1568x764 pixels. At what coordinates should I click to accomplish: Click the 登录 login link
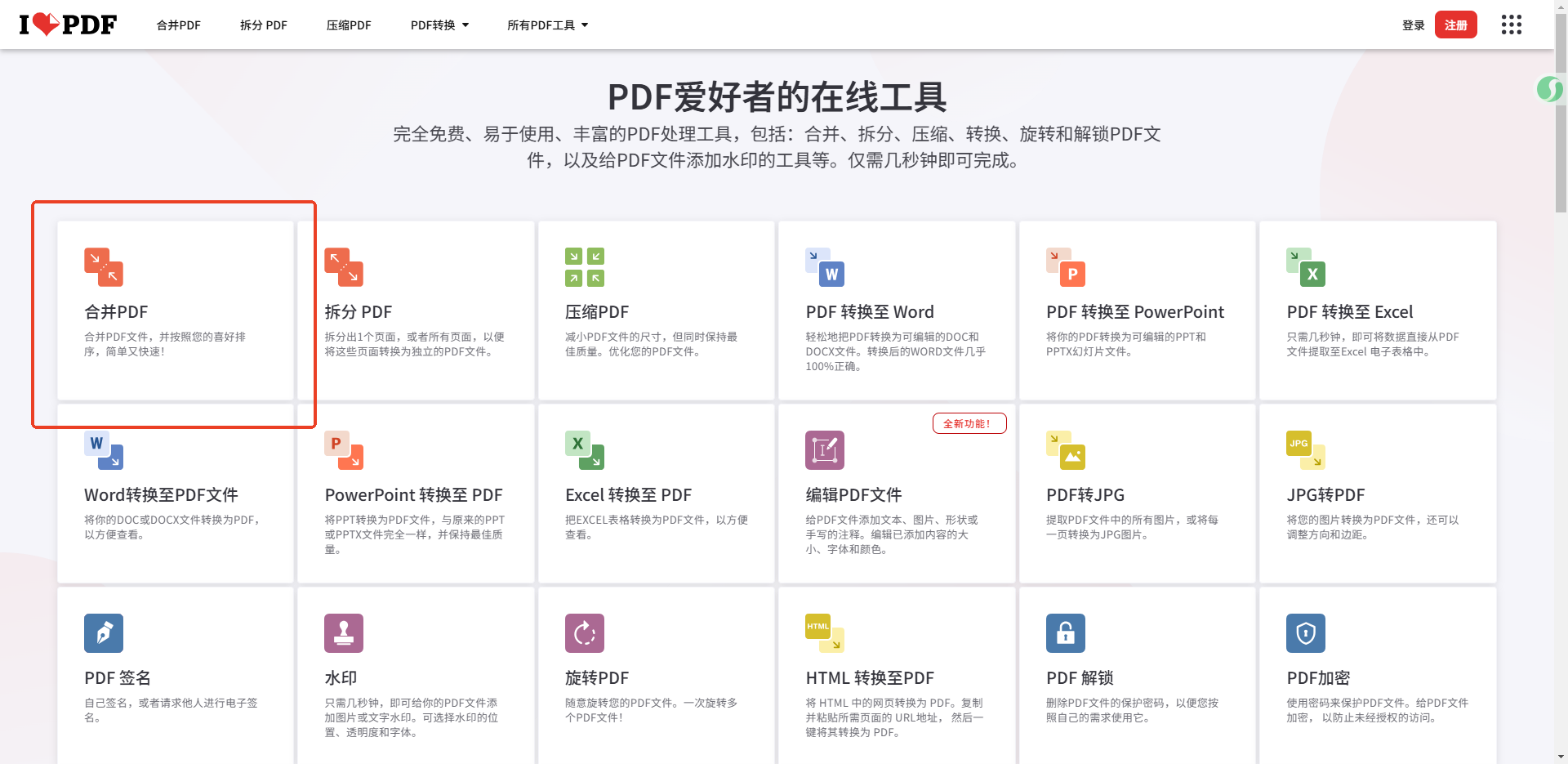(x=1414, y=25)
